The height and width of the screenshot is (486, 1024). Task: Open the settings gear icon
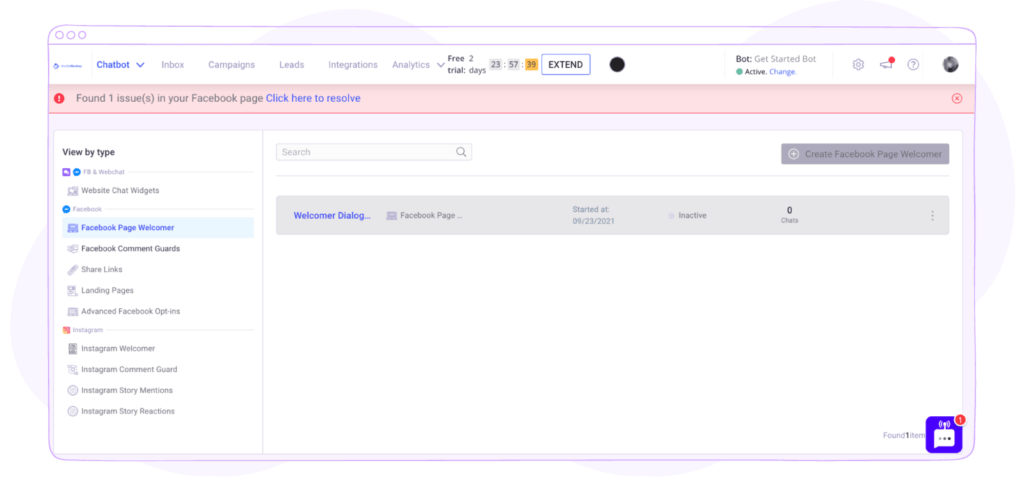point(858,64)
